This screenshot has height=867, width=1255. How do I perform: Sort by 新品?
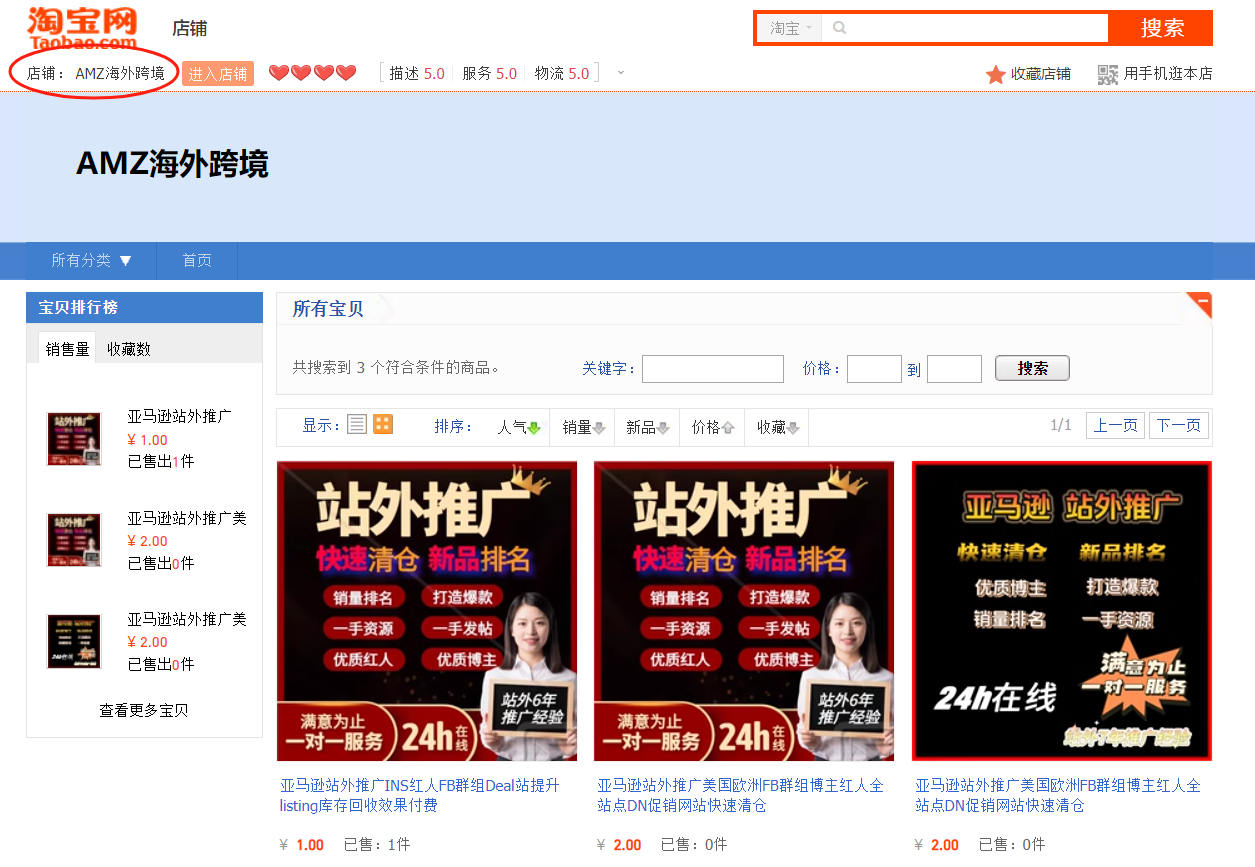click(x=647, y=427)
